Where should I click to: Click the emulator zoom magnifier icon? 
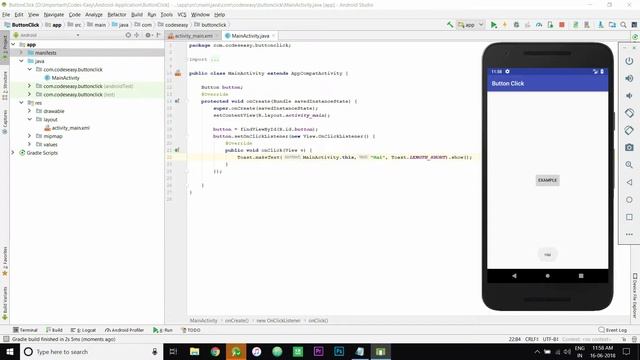tap(629, 165)
